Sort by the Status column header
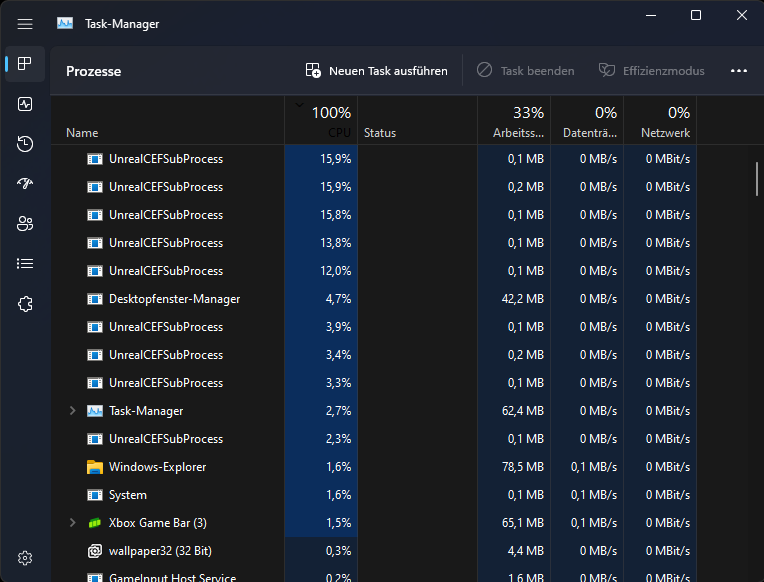This screenshot has width=764, height=582. [418, 120]
